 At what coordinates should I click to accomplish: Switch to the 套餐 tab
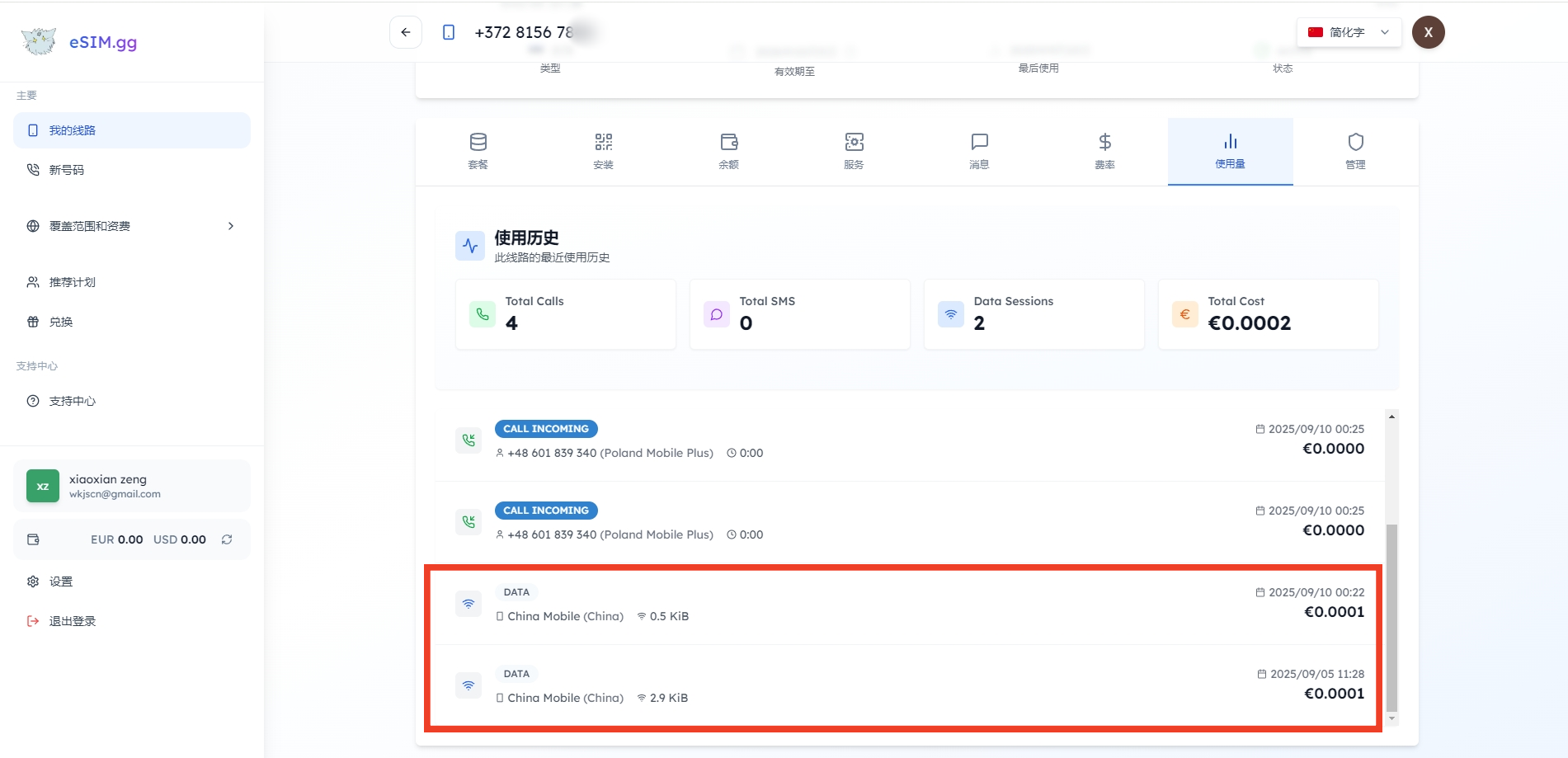click(x=478, y=152)
